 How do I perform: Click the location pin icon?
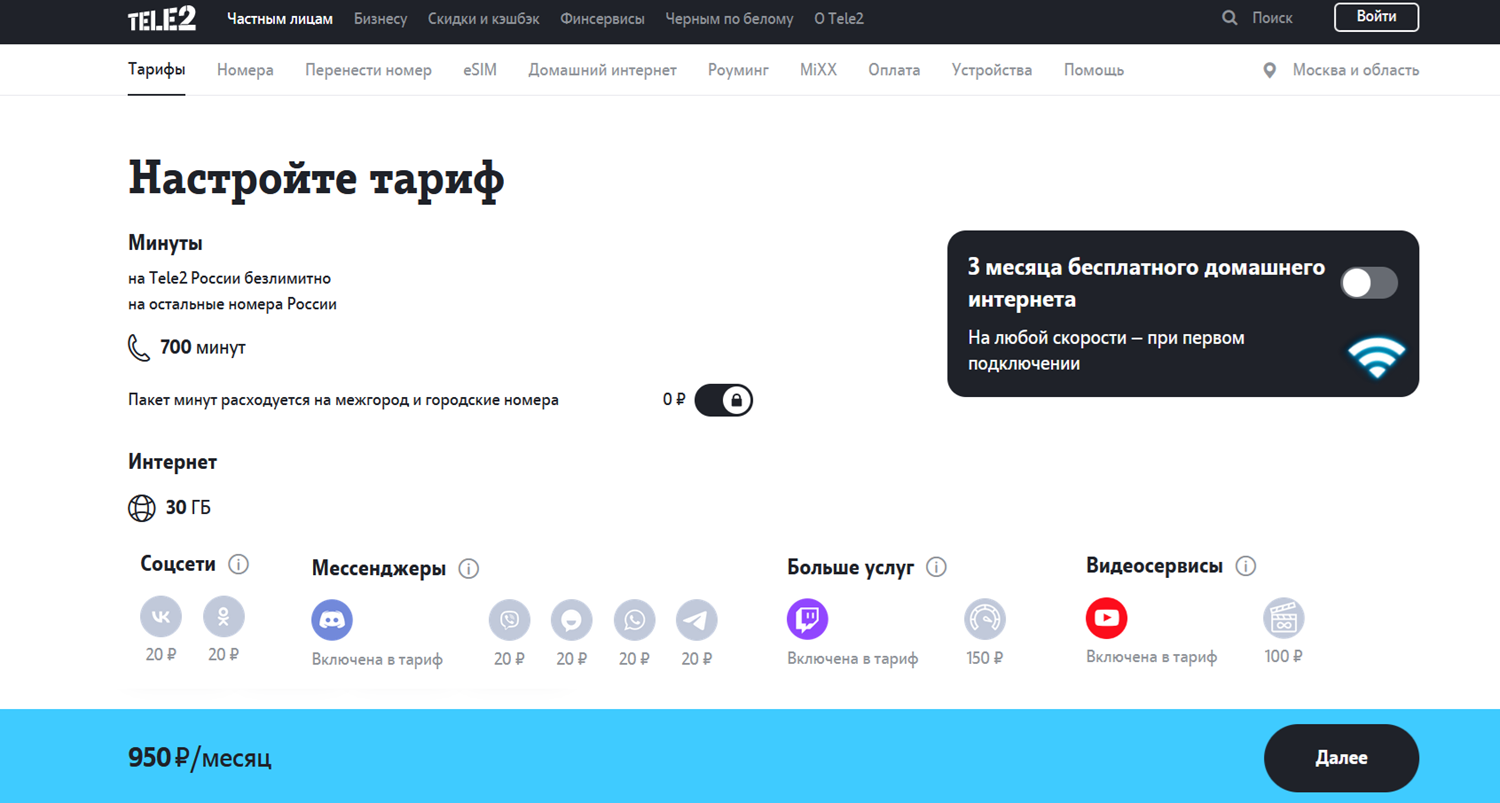(1270, 71)
